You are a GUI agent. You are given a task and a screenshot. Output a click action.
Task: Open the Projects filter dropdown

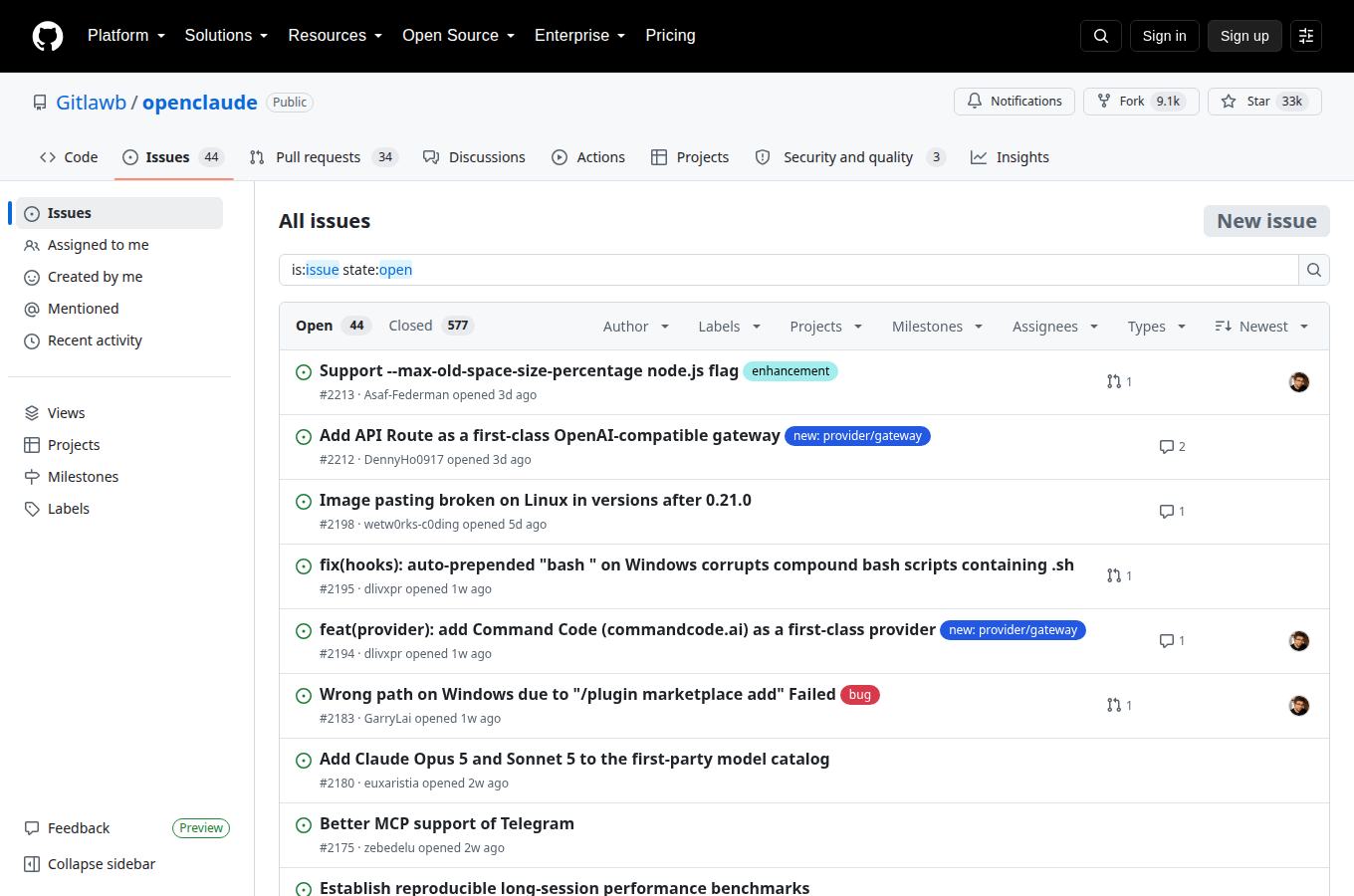[x=826, y=327]
